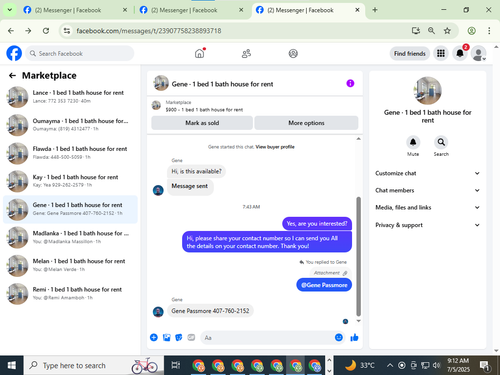
Task: Attach a photo using the image icon
Action: (x=166, y=338)
